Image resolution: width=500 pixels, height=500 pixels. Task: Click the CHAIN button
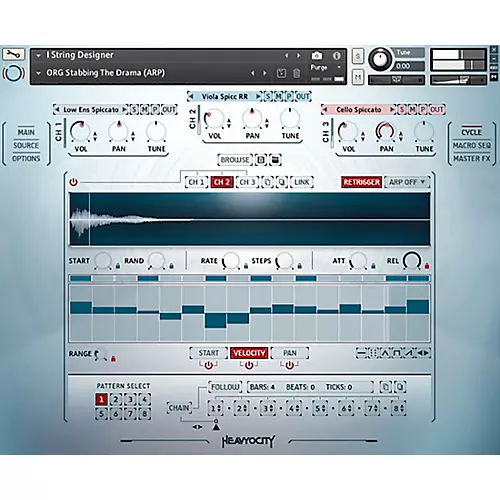(x=179, y=408)
